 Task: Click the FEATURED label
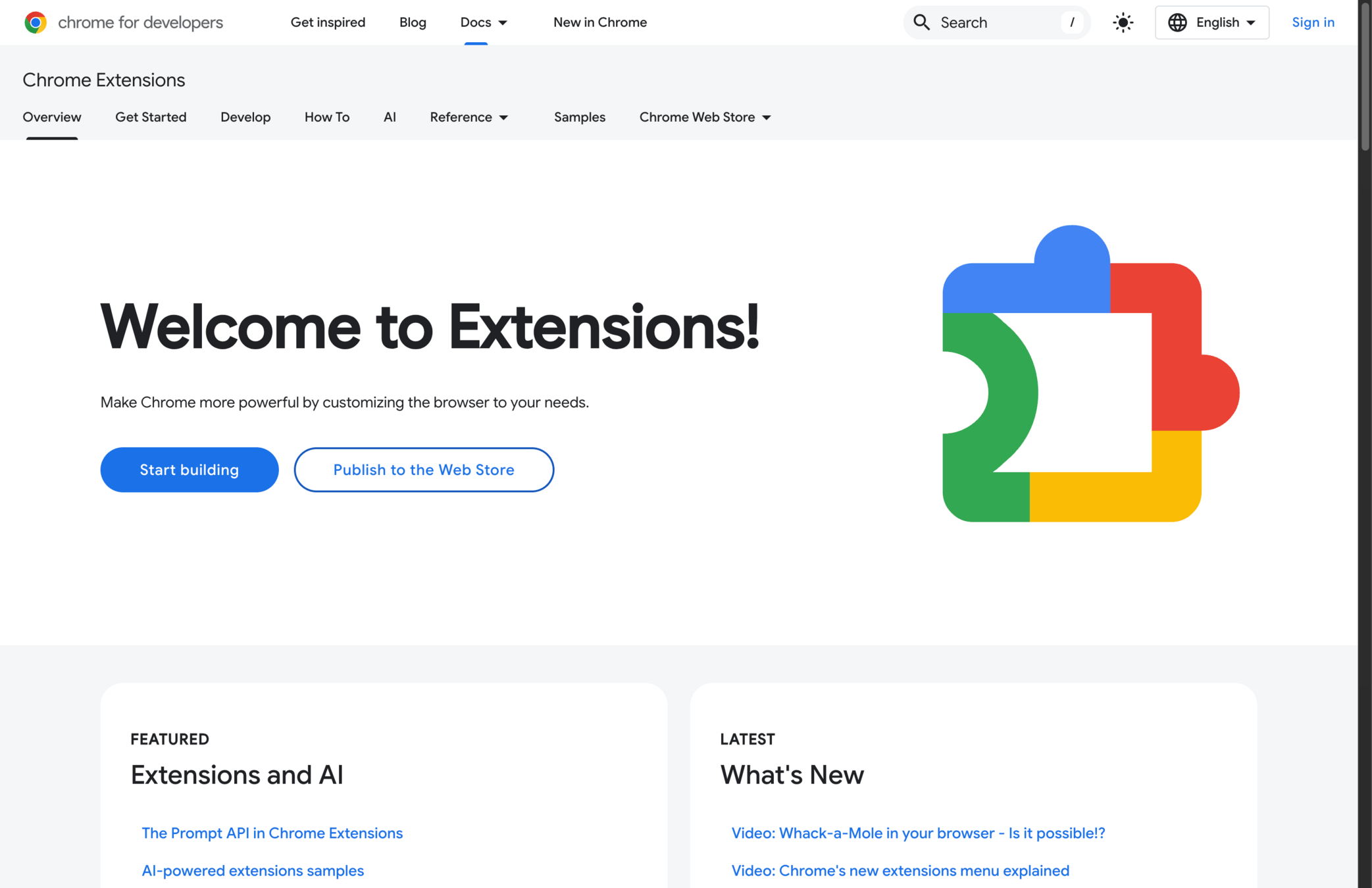coord(170,739)
